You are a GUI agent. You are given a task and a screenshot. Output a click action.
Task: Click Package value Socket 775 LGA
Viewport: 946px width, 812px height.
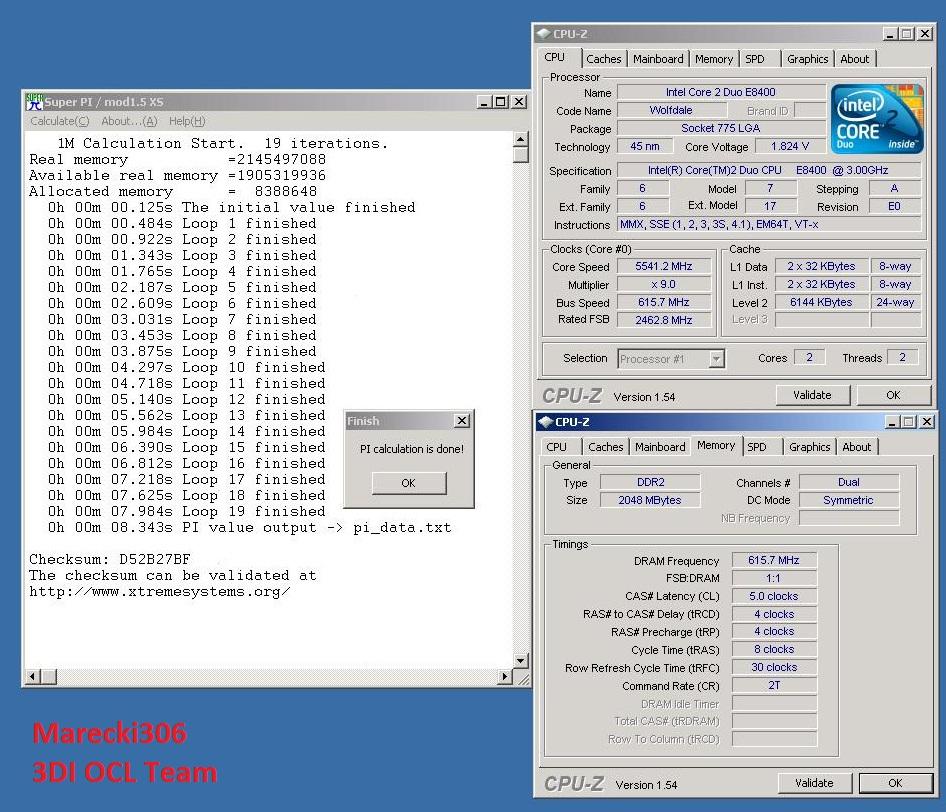click(721, 128)
